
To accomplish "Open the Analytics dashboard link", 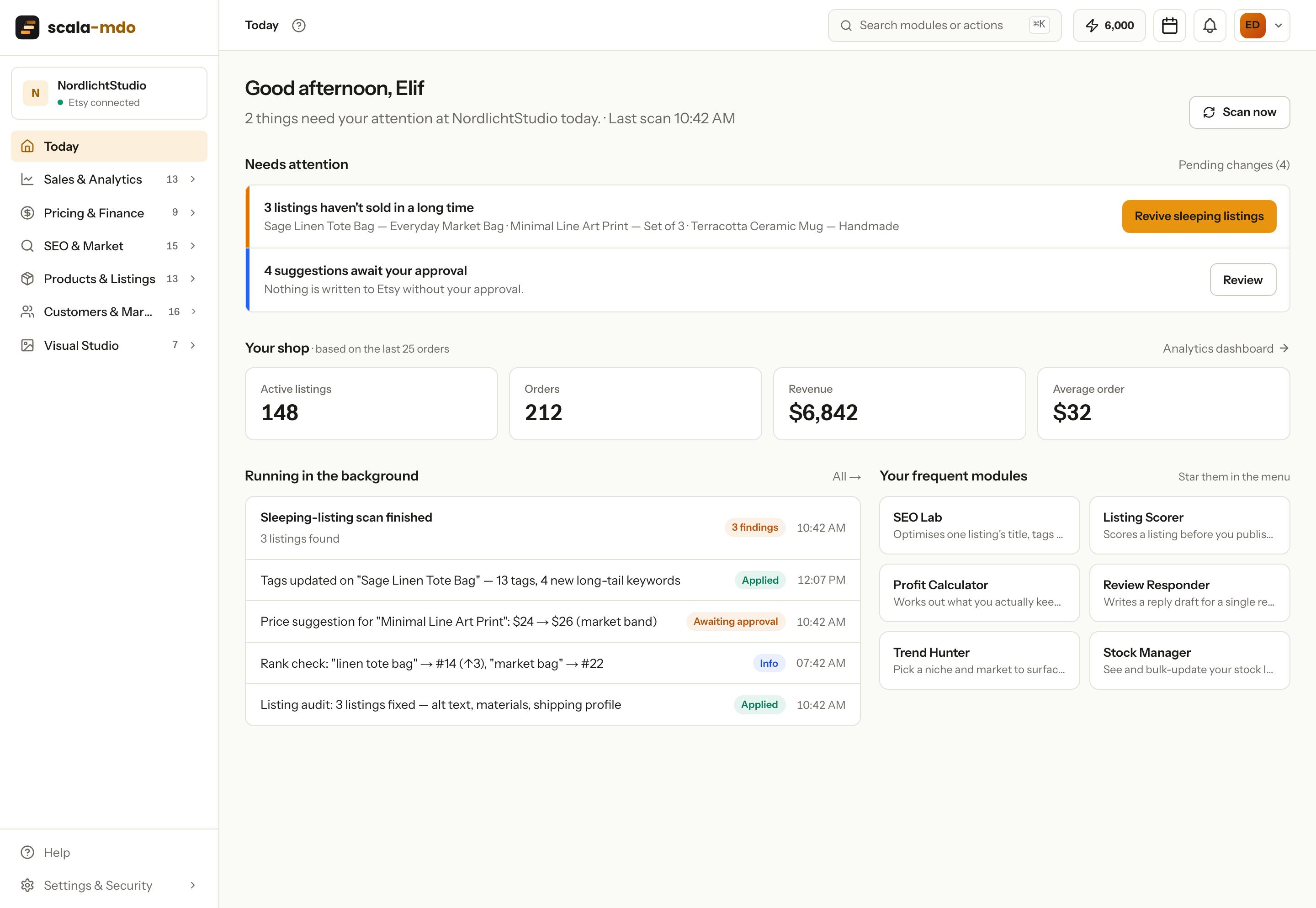I will (1226, 349).
